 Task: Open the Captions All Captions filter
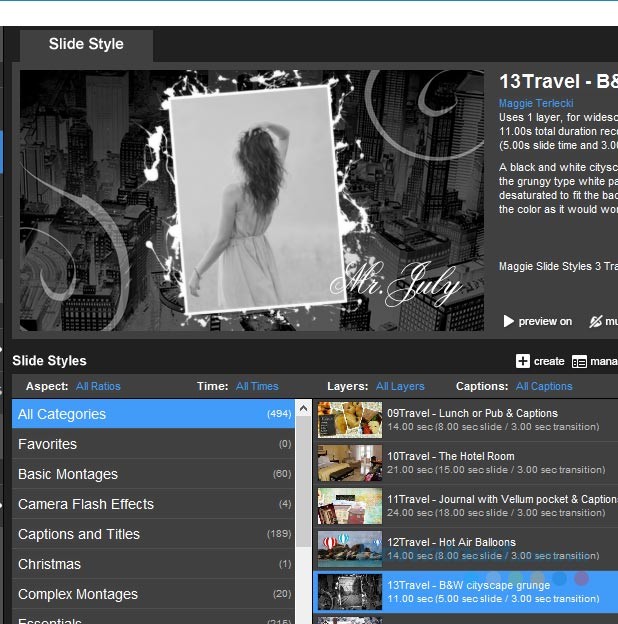[544, 386]
